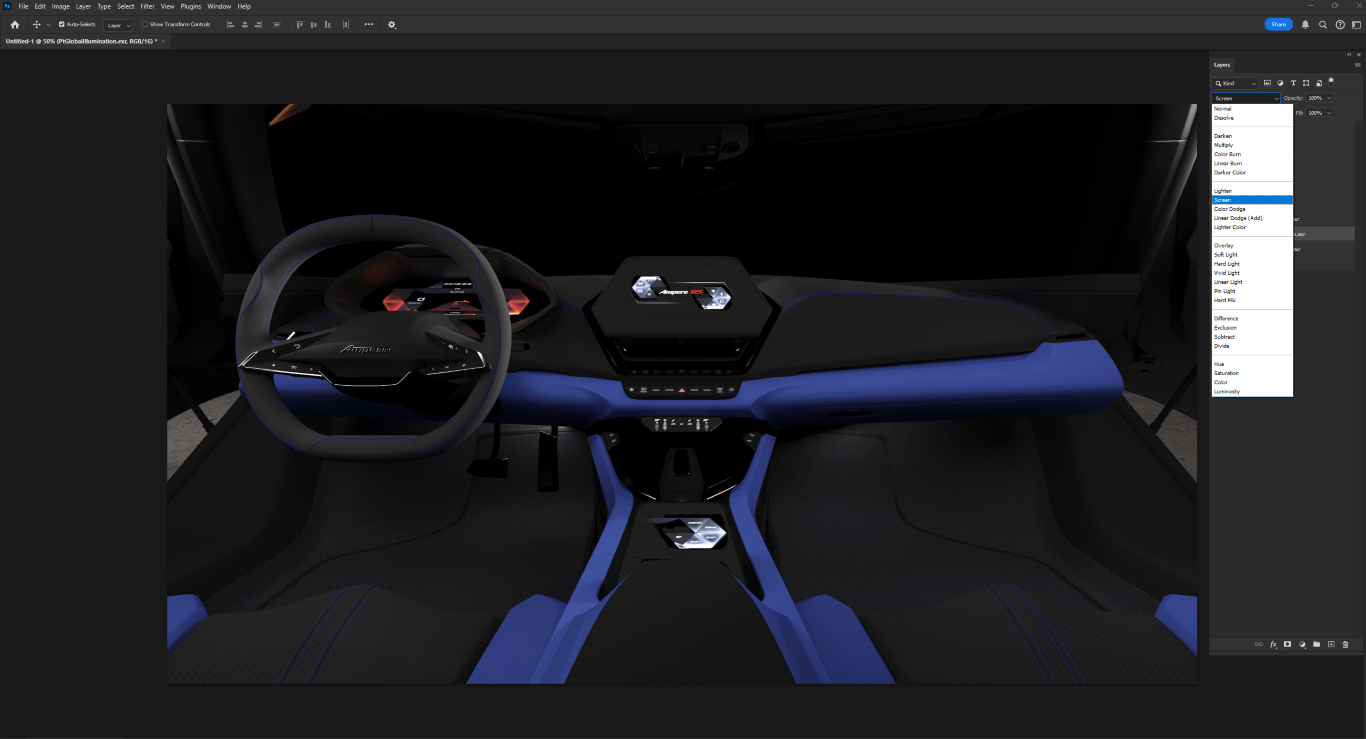This screenshot has width=1366, height=739.
Task: Select Linear Dodge (Add) blend mode
Action: pos(1238,218)
